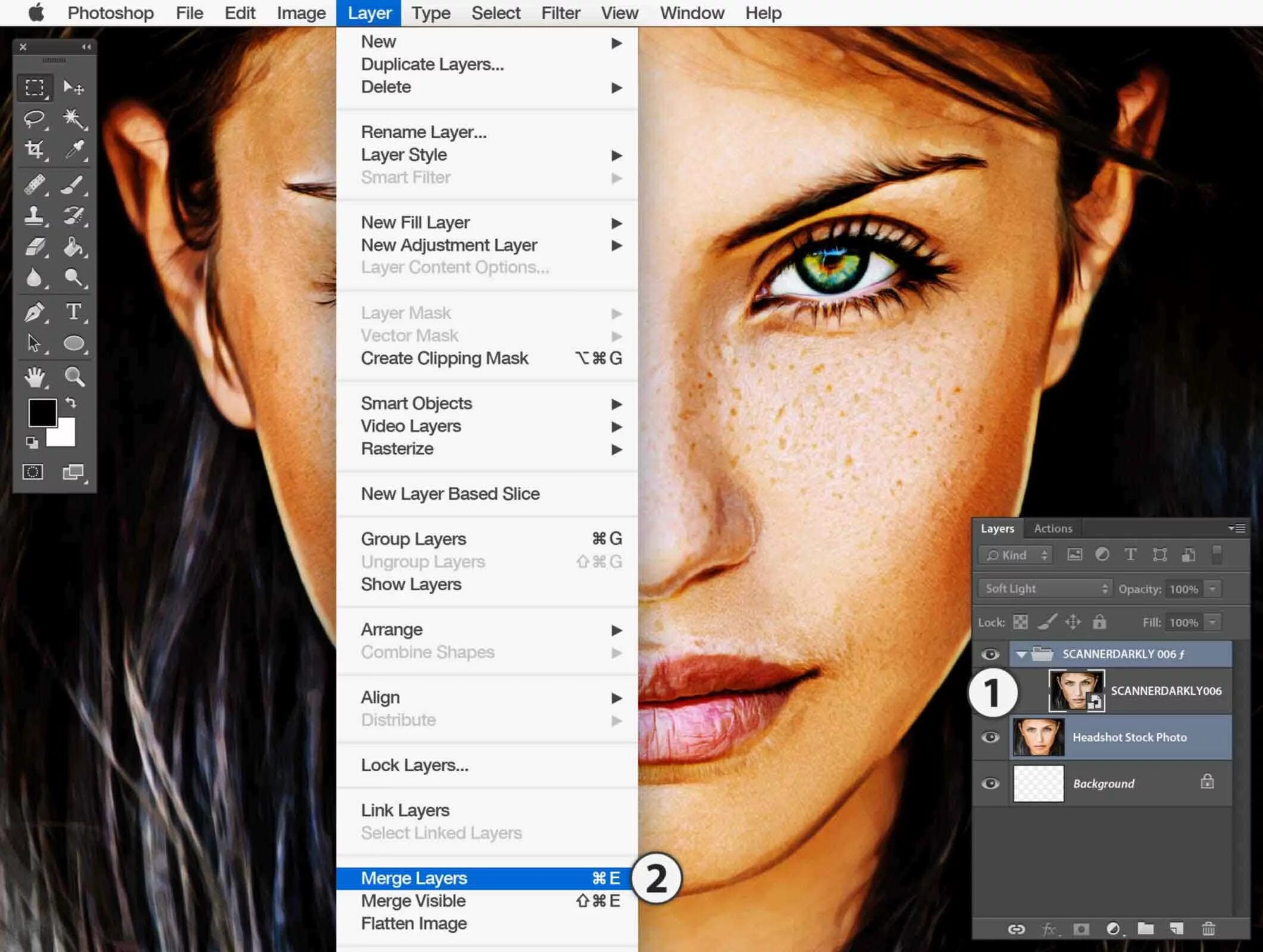The height and width of the screenshot is (952, 1263).
Task: Select the Lasso tool
Action: coord(34,118)
